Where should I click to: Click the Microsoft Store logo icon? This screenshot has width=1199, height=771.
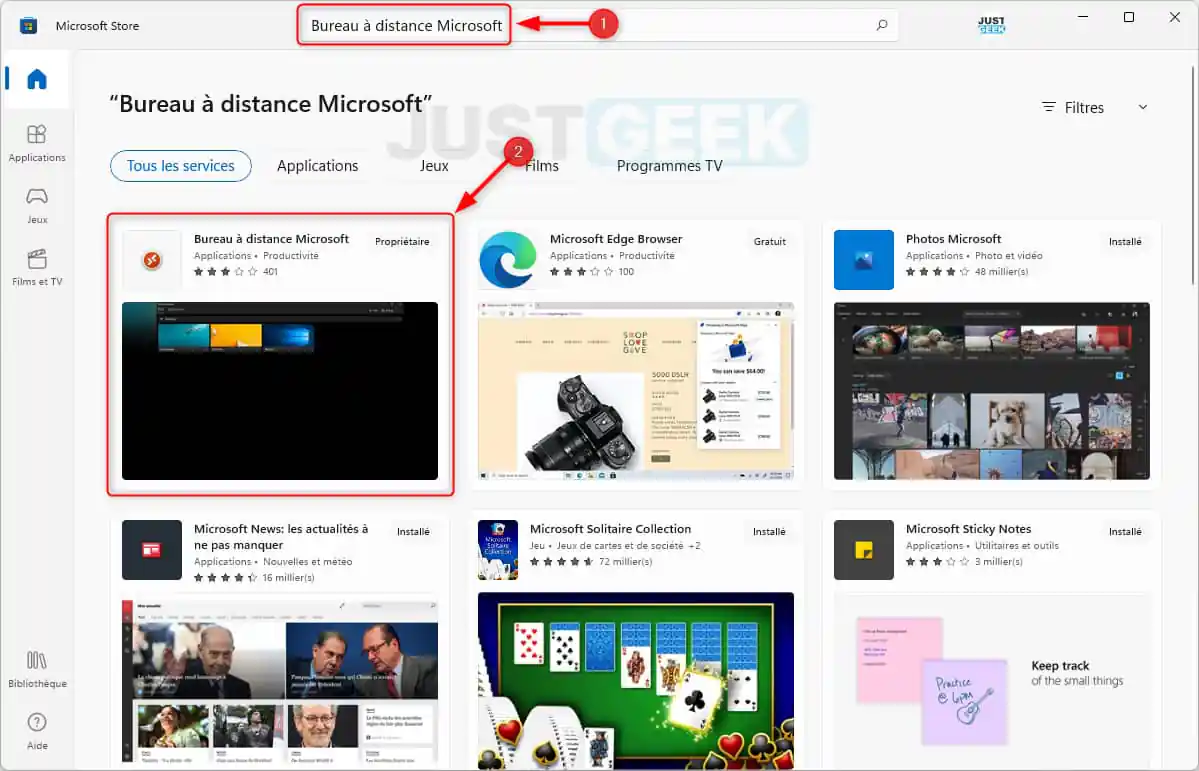tap(28, 25)
